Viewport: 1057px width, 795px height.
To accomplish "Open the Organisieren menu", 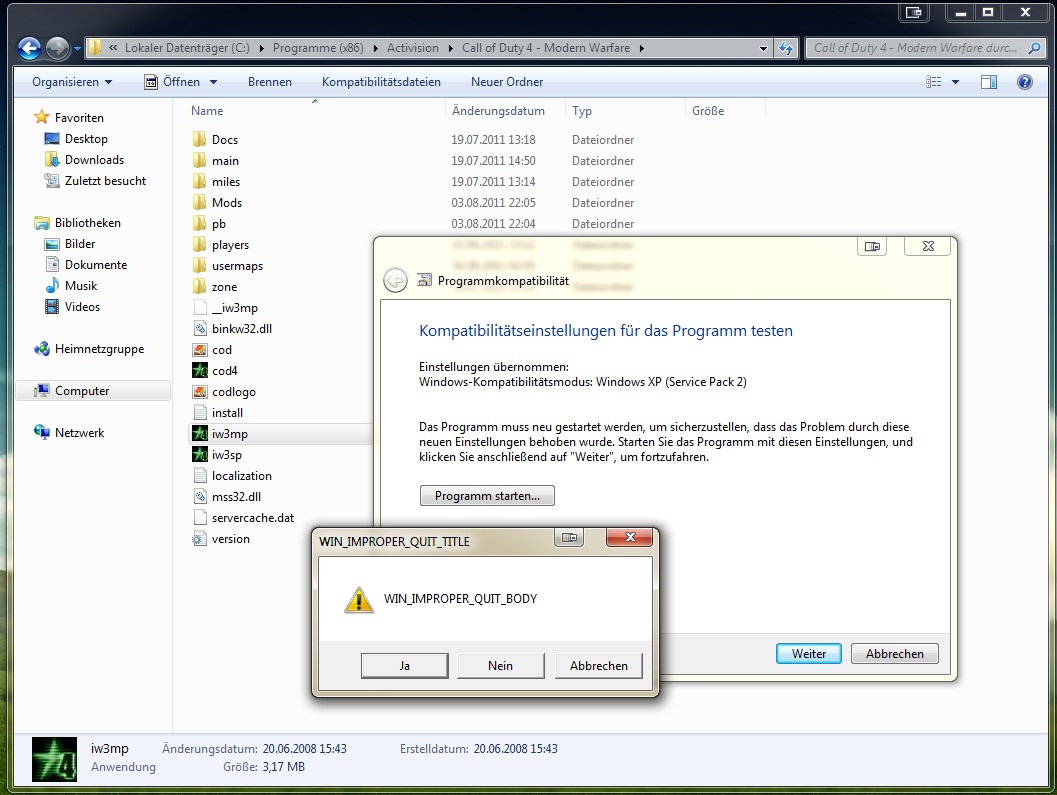I will (x=72, y=82).
